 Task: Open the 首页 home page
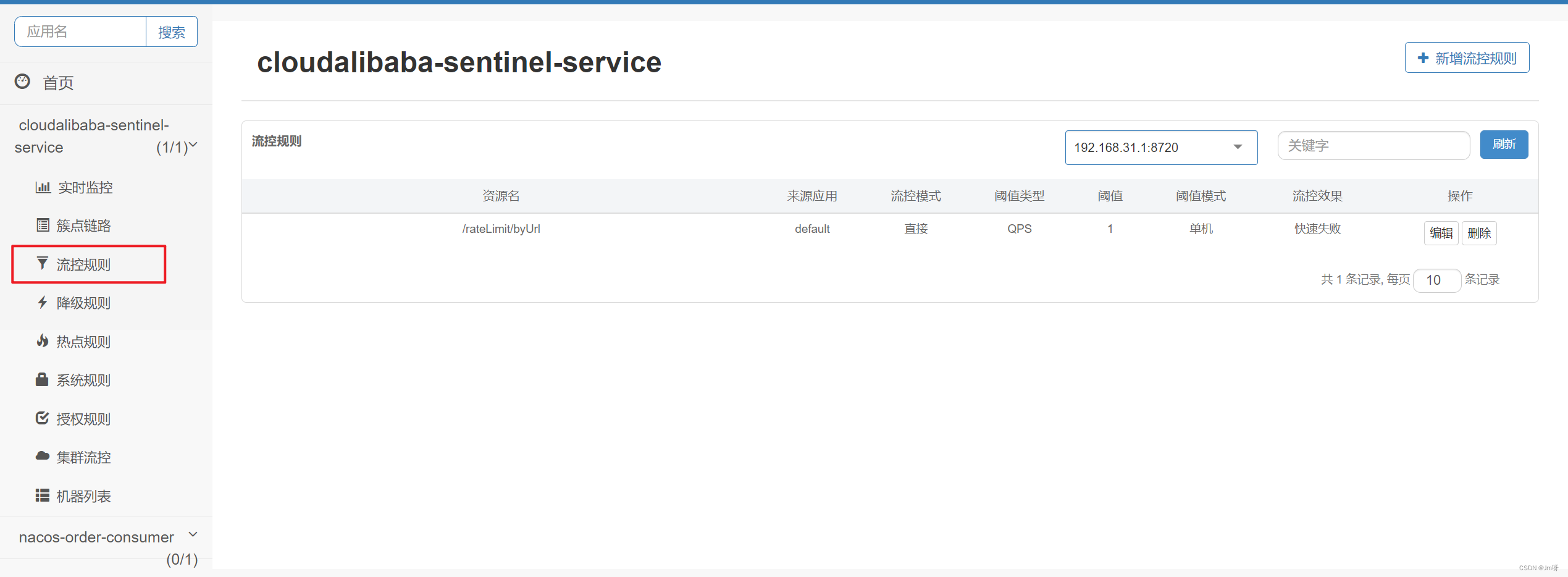pyautogui.click(x=58, y=83)
